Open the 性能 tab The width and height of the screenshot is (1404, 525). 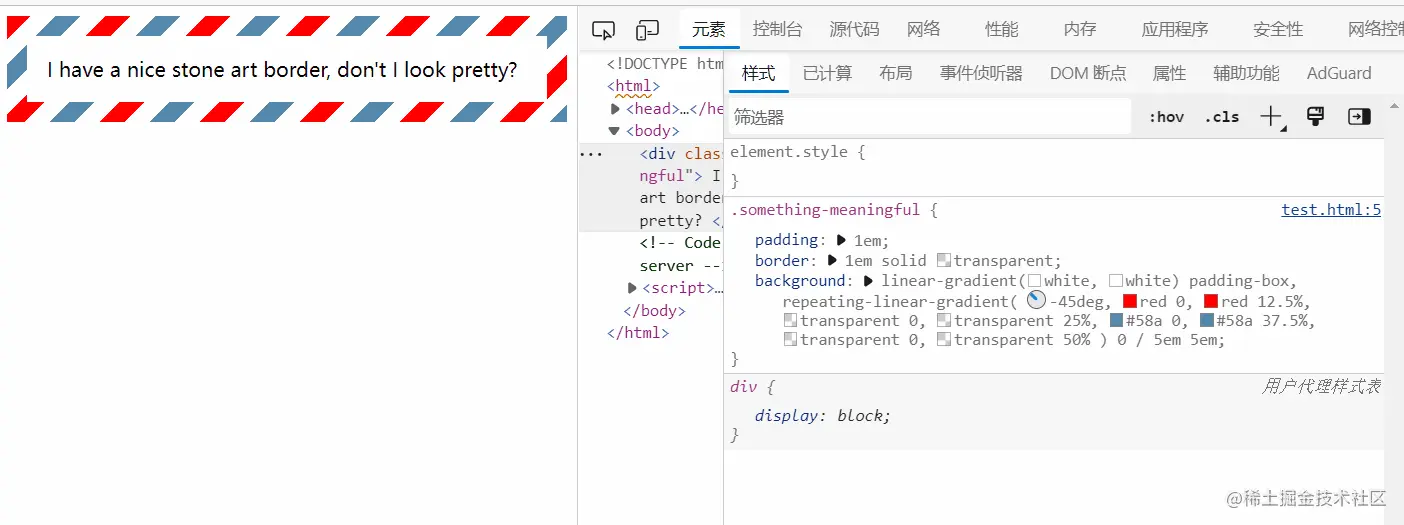(x=1001, y=30)
